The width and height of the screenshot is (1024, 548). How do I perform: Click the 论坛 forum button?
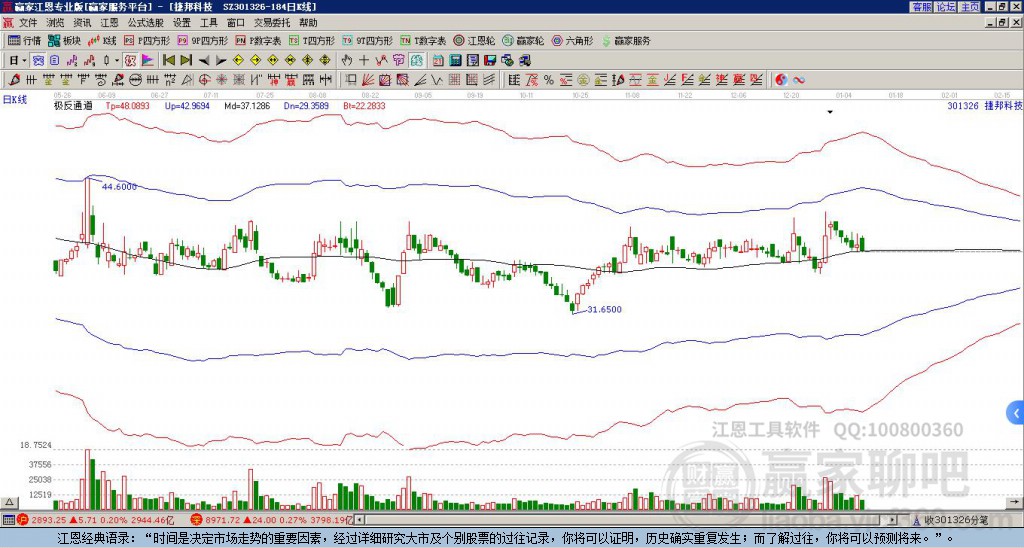pos(946,7)
